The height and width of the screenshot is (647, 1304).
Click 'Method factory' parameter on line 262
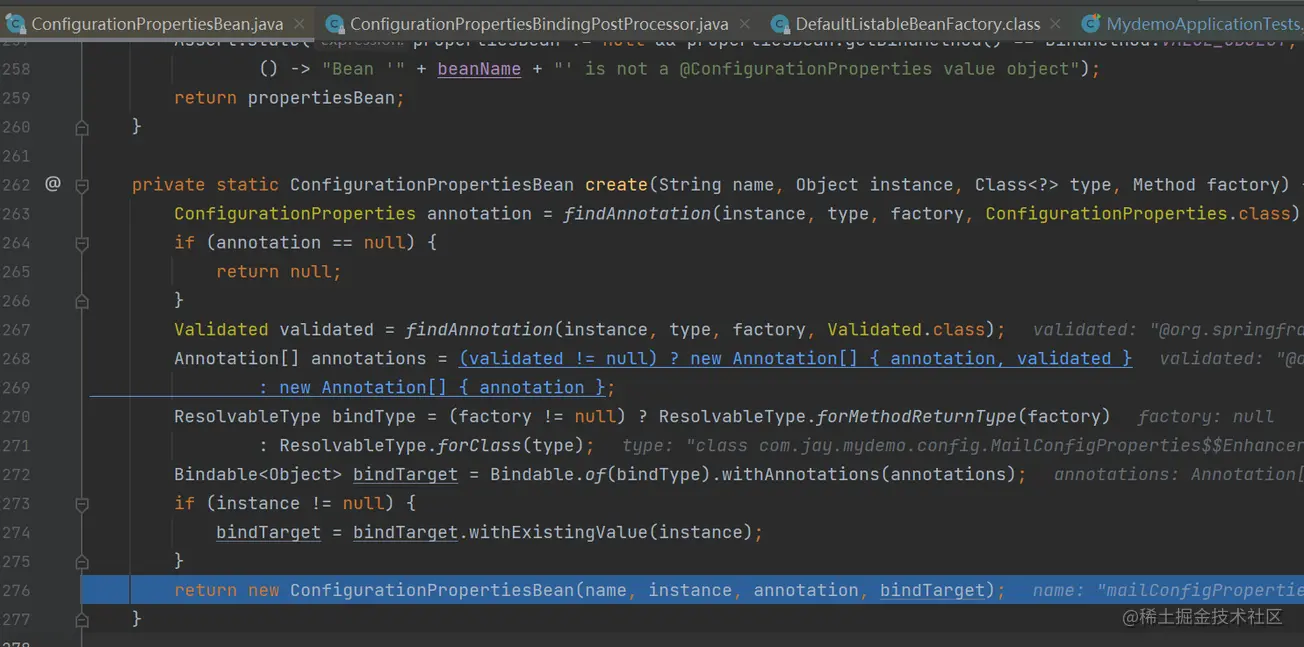pyautogui.click(x=1207, y=185)
